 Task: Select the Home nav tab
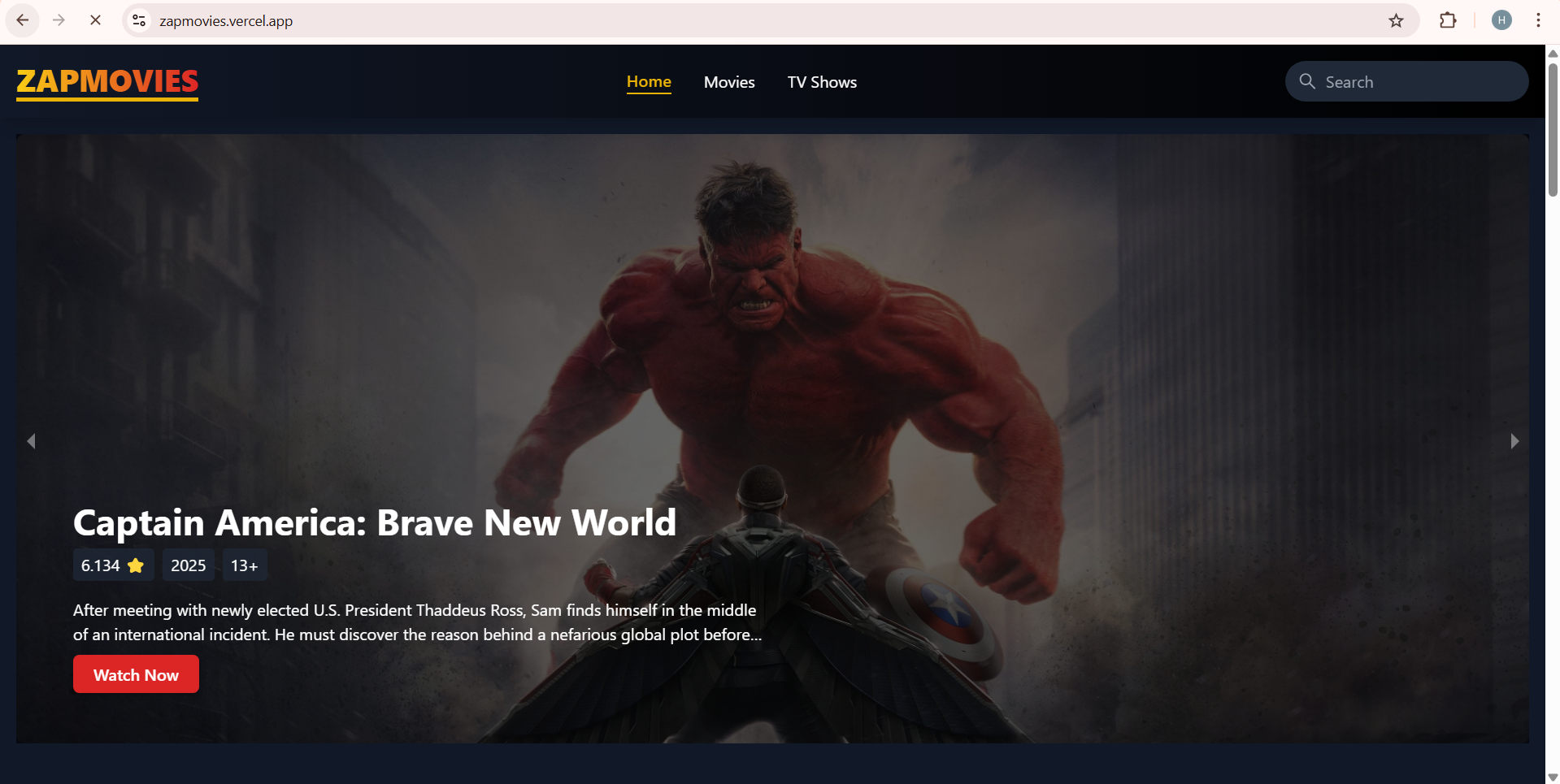pos(649,82)
